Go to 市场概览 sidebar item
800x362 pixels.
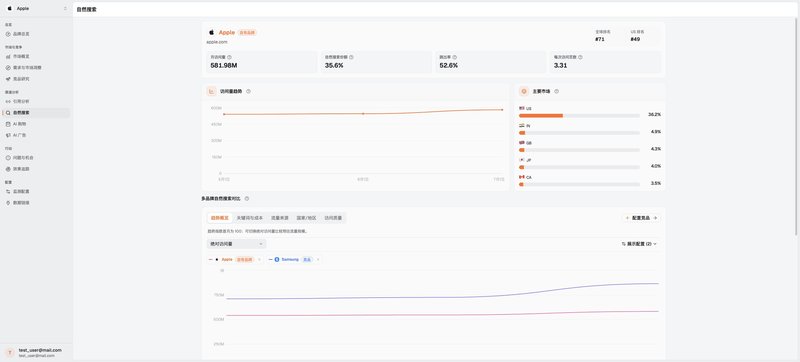click(x=36, y=57)
